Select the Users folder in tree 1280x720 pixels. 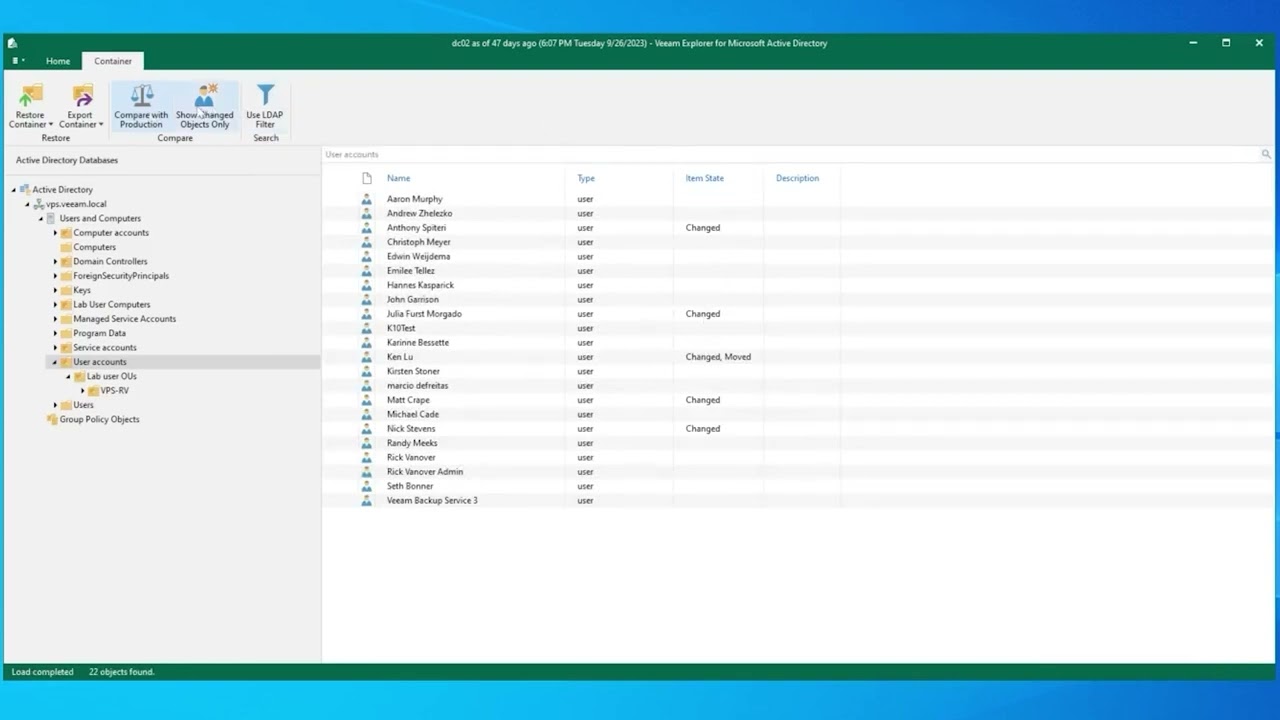(83, 405)
